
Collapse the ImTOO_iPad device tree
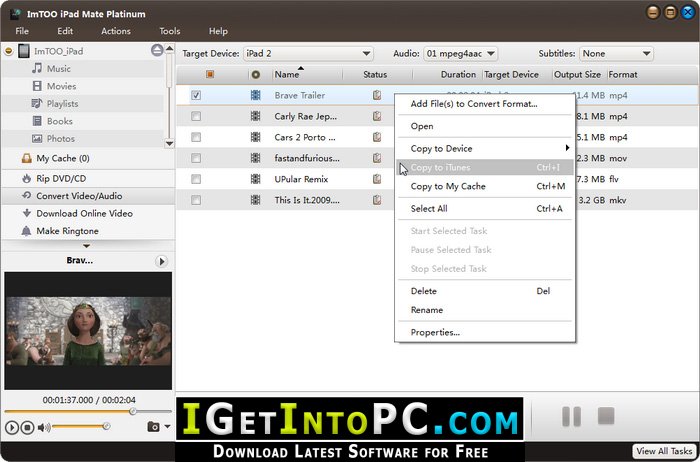click(8, 51)
